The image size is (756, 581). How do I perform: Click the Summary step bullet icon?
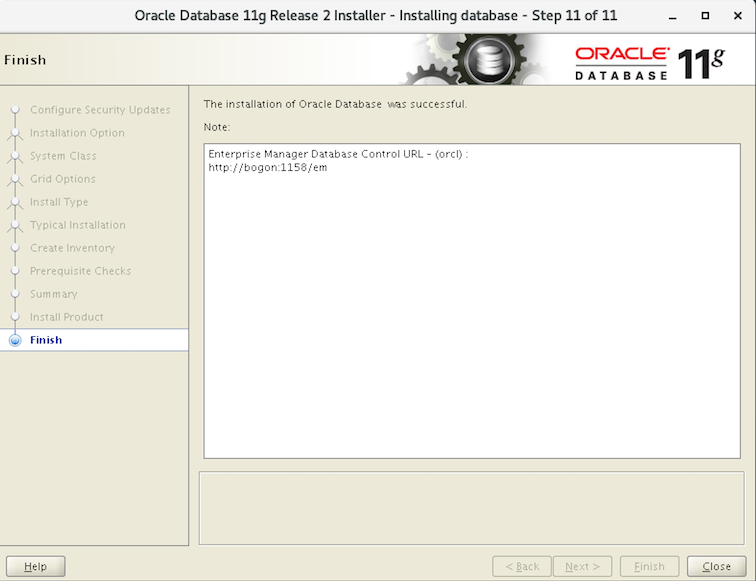pos(15,294)
